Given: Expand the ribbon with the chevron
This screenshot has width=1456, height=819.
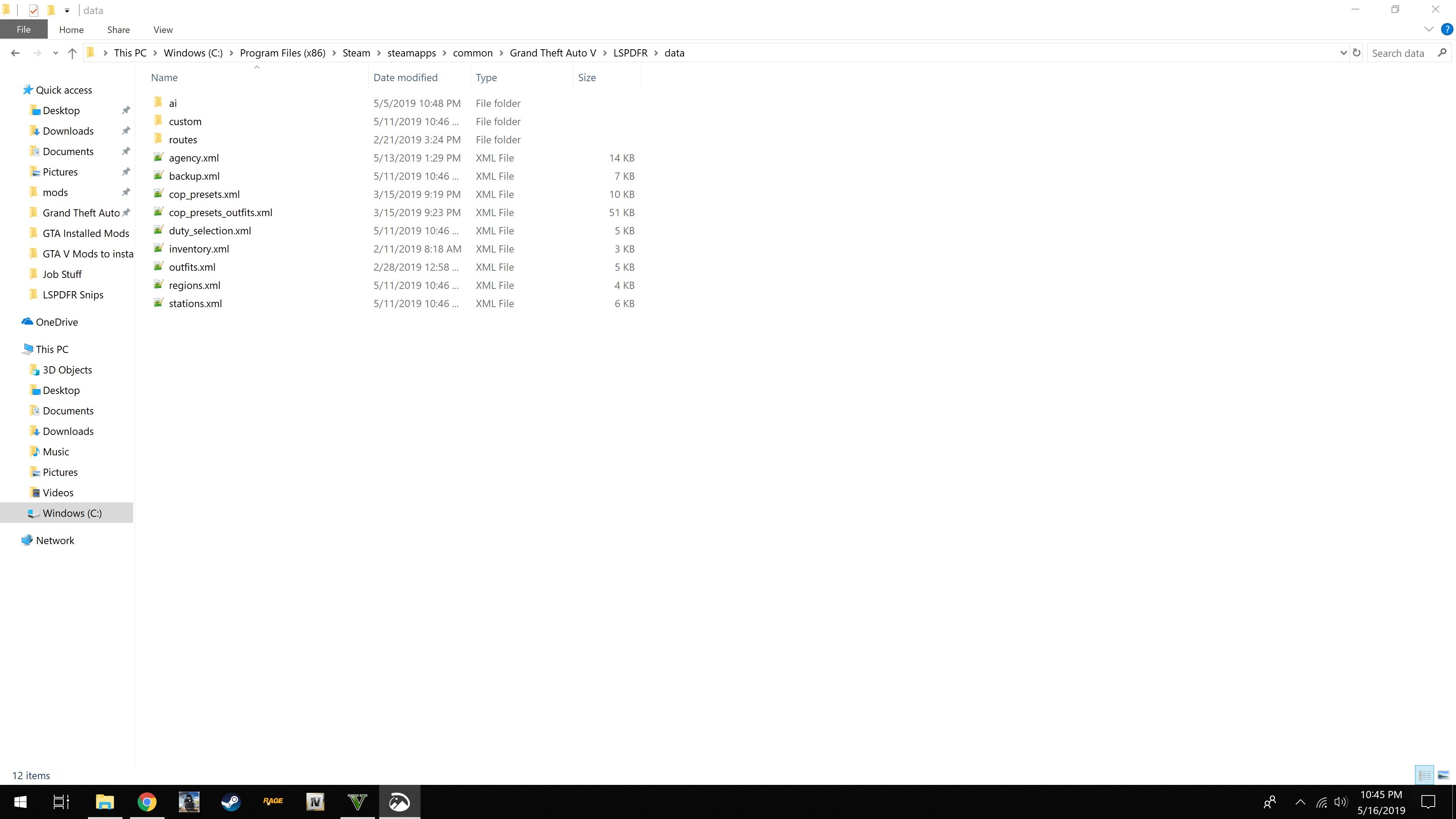Looking at the screenshot, I should click(1428, 30).
